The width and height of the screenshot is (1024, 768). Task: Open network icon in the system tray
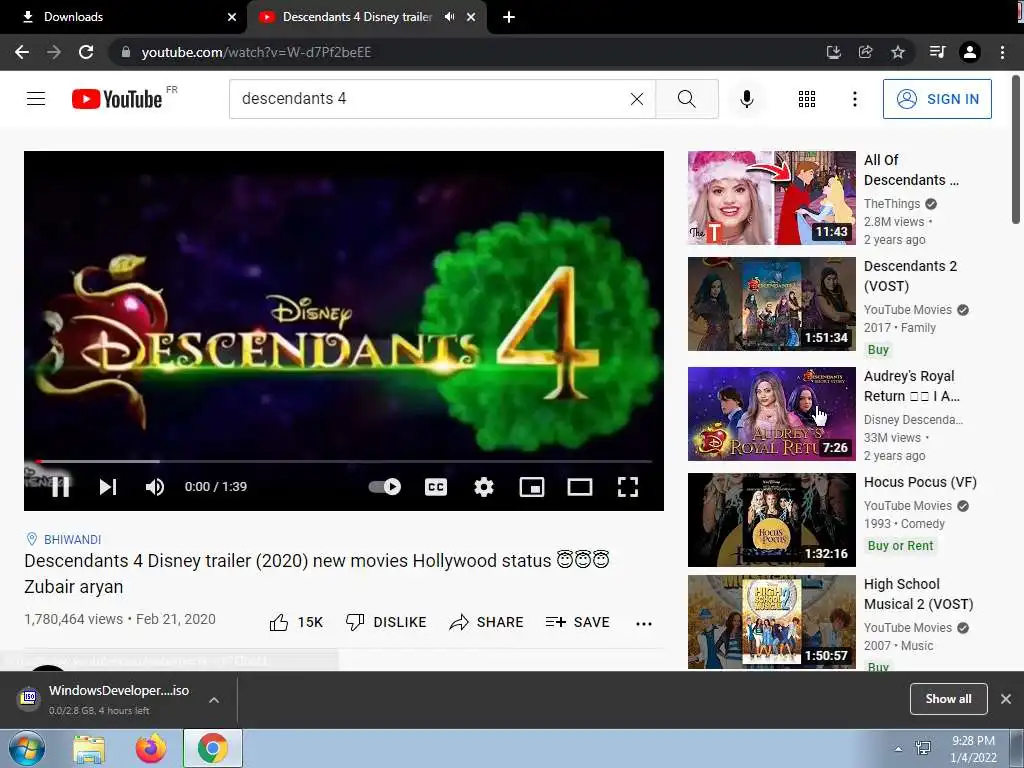click(923, 748)
